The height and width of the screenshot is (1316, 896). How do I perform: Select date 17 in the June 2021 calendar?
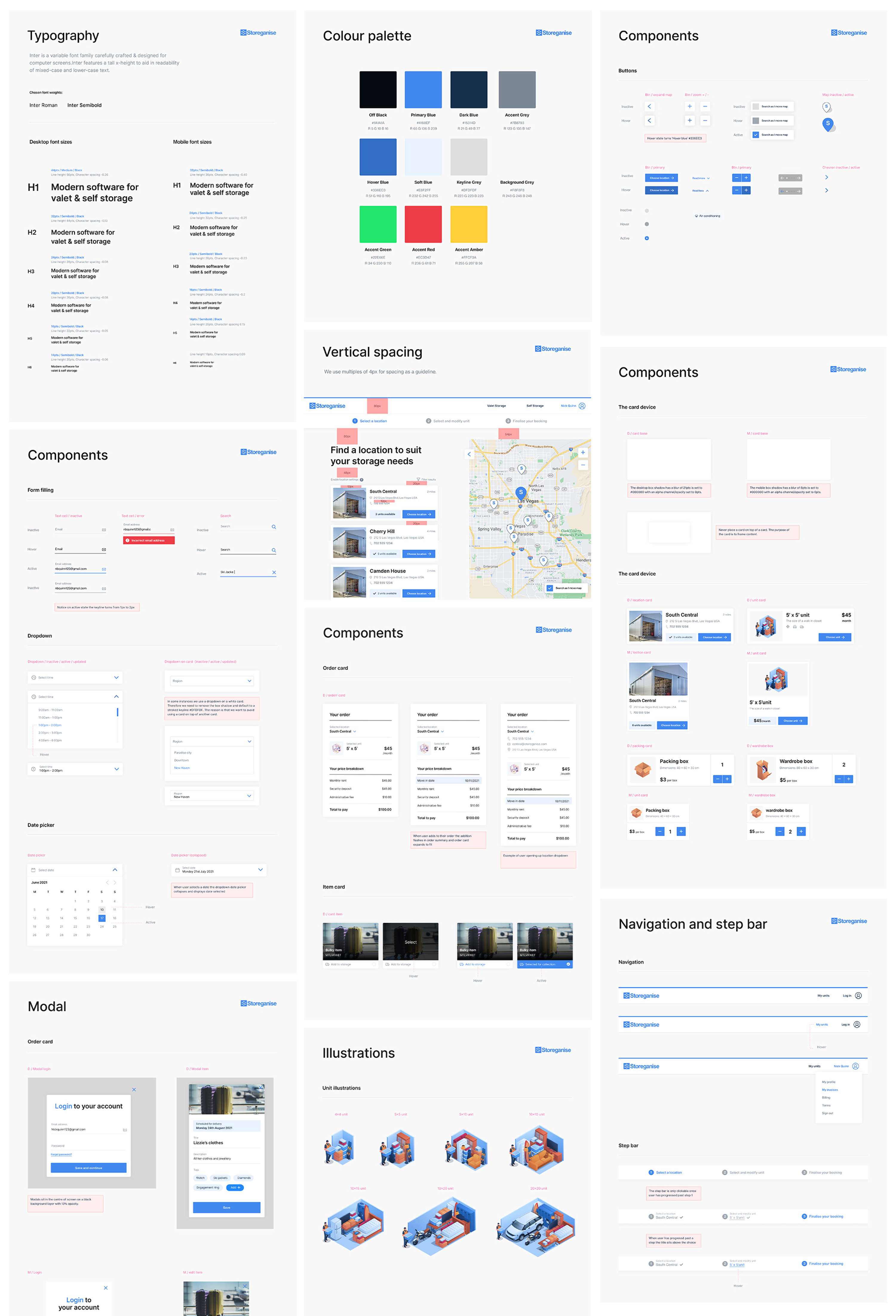click(x=102, y=918)
